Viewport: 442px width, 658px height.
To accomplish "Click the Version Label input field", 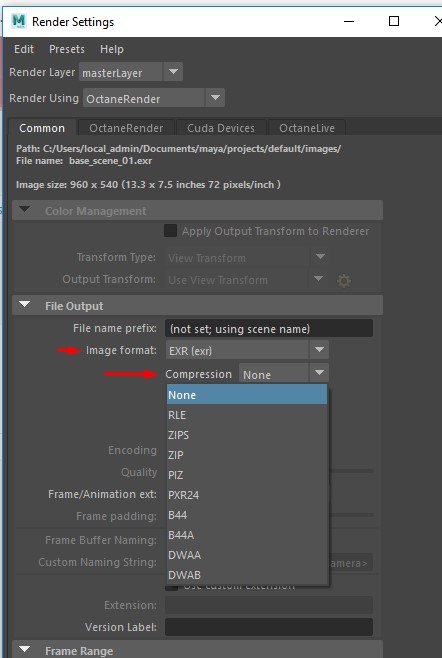I will tap(269, 627).
